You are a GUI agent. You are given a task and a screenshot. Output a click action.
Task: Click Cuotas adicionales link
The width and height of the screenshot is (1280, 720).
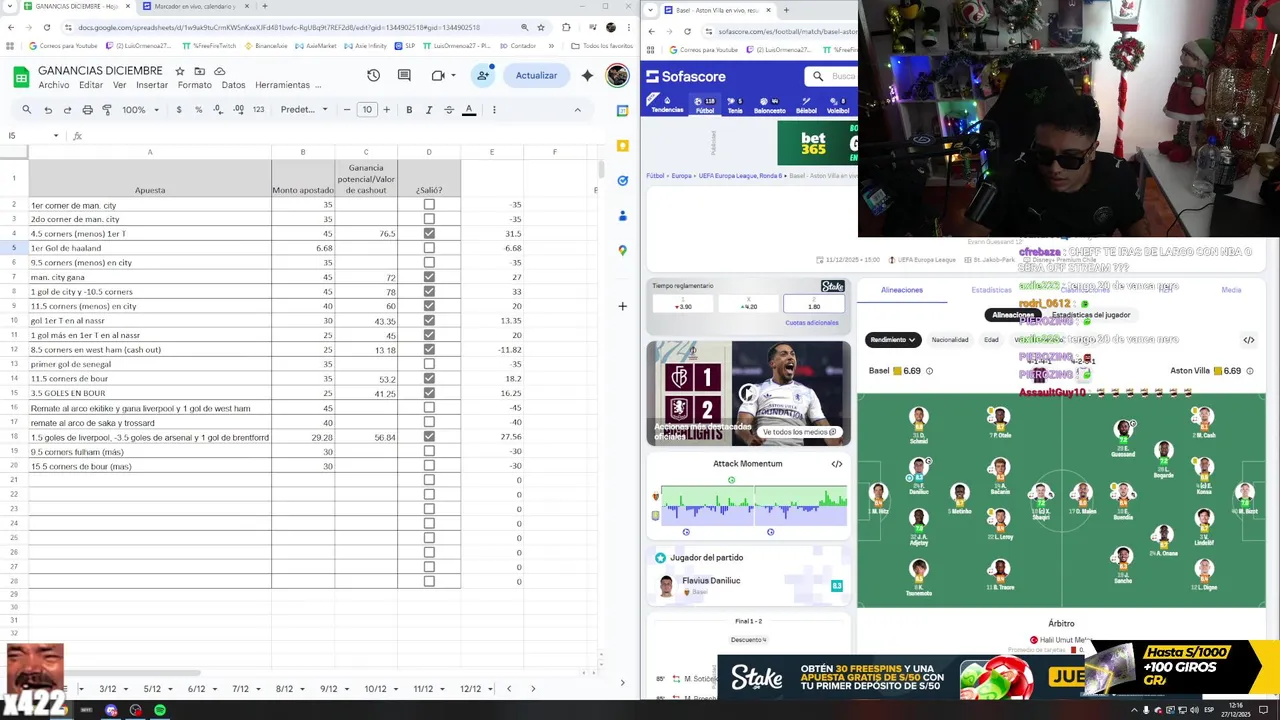(812, 323)
